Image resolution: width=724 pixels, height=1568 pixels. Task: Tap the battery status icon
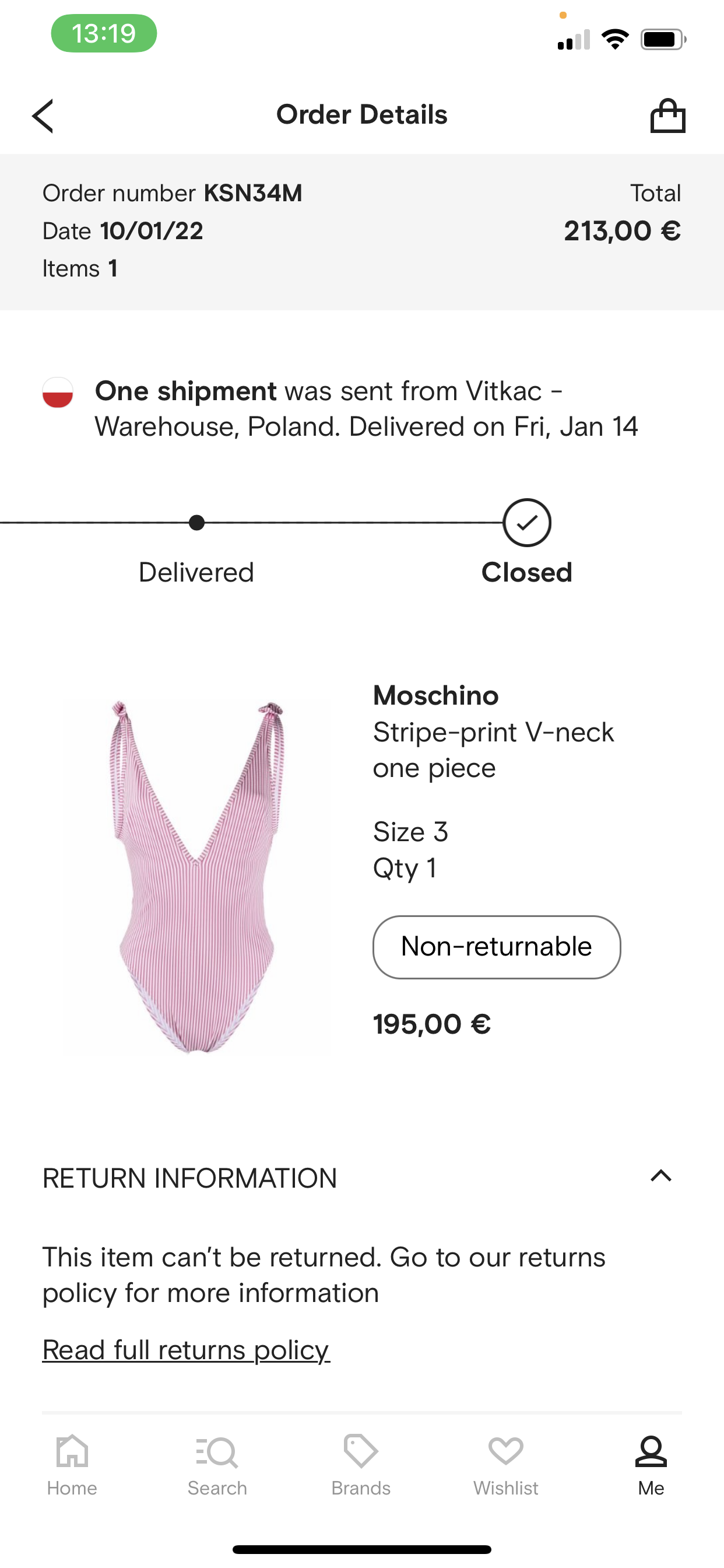pos(662,40)
